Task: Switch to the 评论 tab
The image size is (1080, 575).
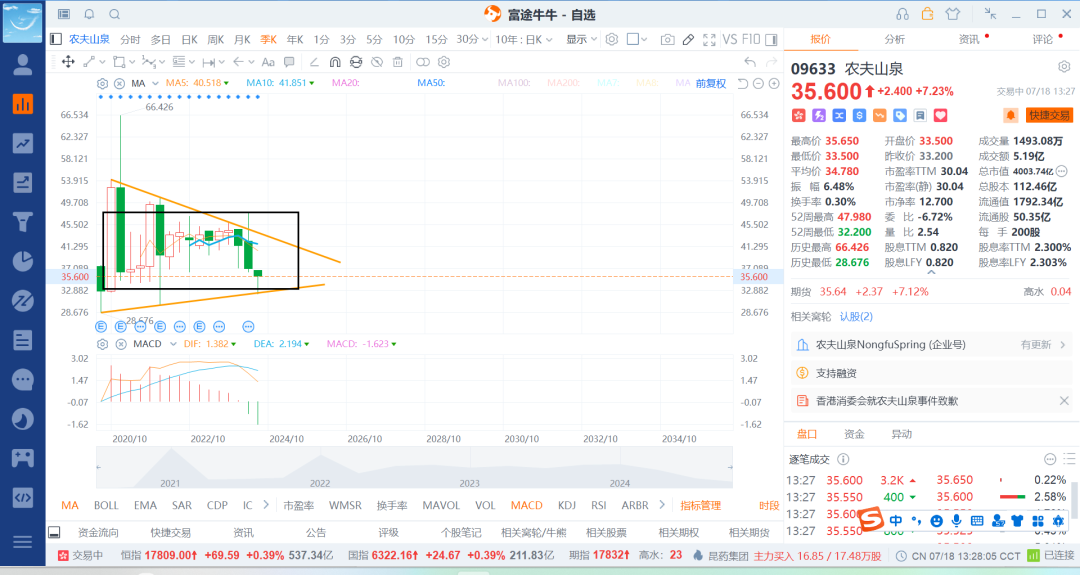Action: (1042, 39)
